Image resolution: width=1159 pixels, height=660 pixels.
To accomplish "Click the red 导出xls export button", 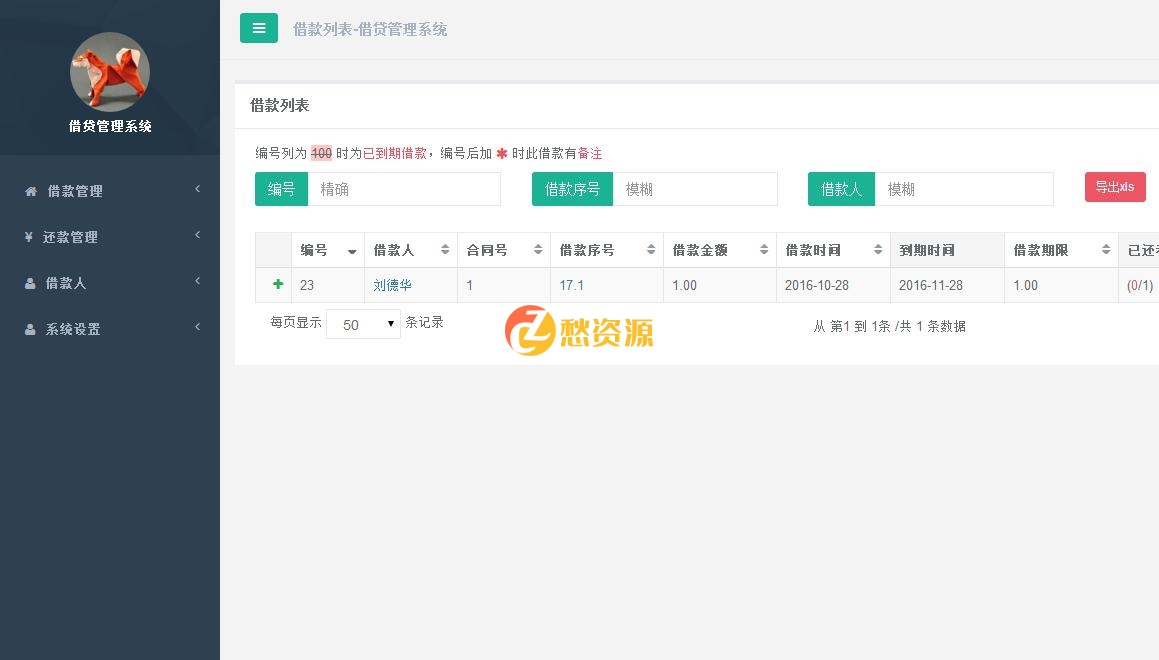I will pos(1114,187).
